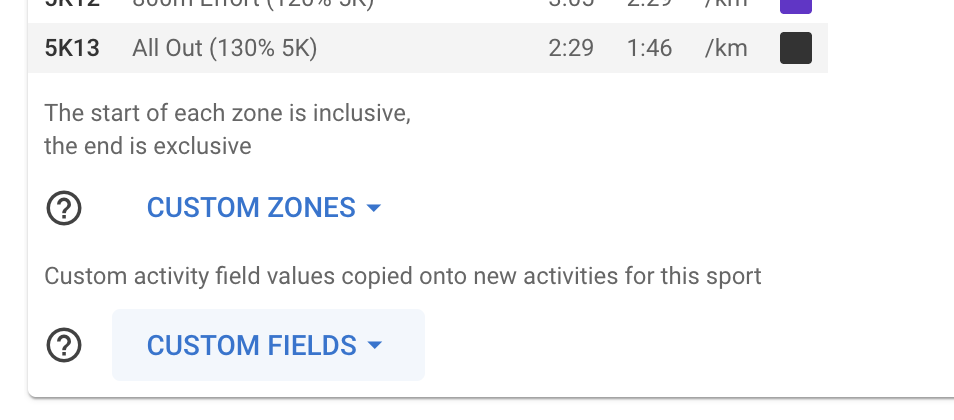Click the zone inclusive/exclusive note text
Screen dimensions: 954x420
point(227,129)
